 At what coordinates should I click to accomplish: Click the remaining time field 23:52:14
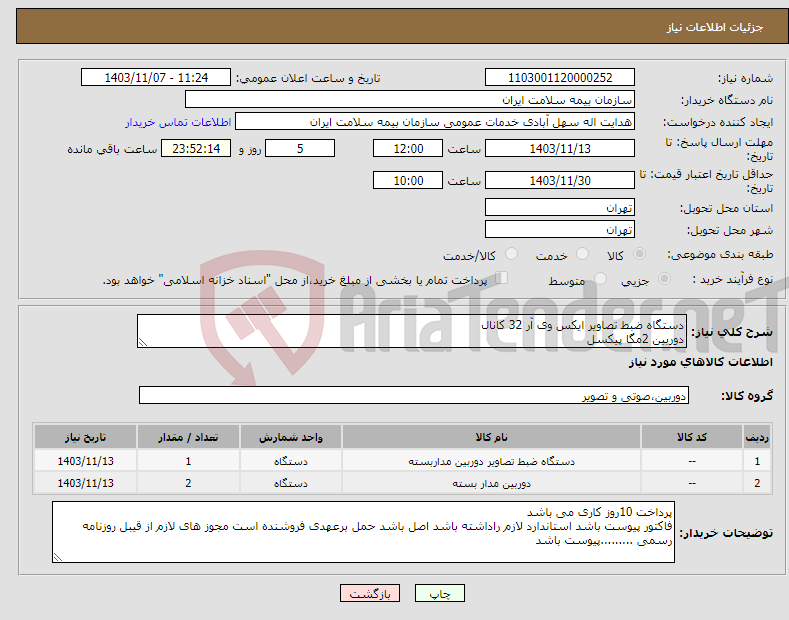click(196, 148)
